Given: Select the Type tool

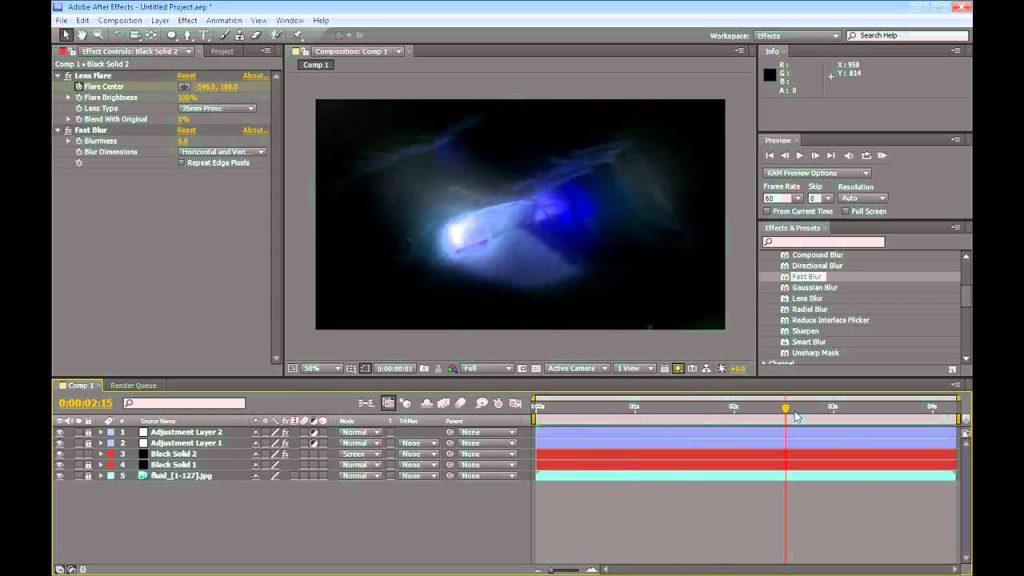Looking at the screenshot, I should (x=204, y=35).
